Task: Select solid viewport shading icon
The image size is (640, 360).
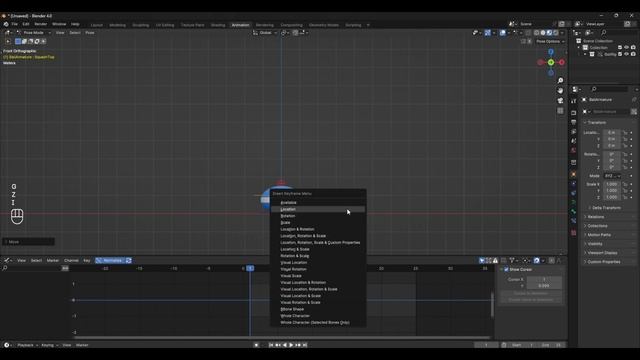Action: tap(543, 33)
